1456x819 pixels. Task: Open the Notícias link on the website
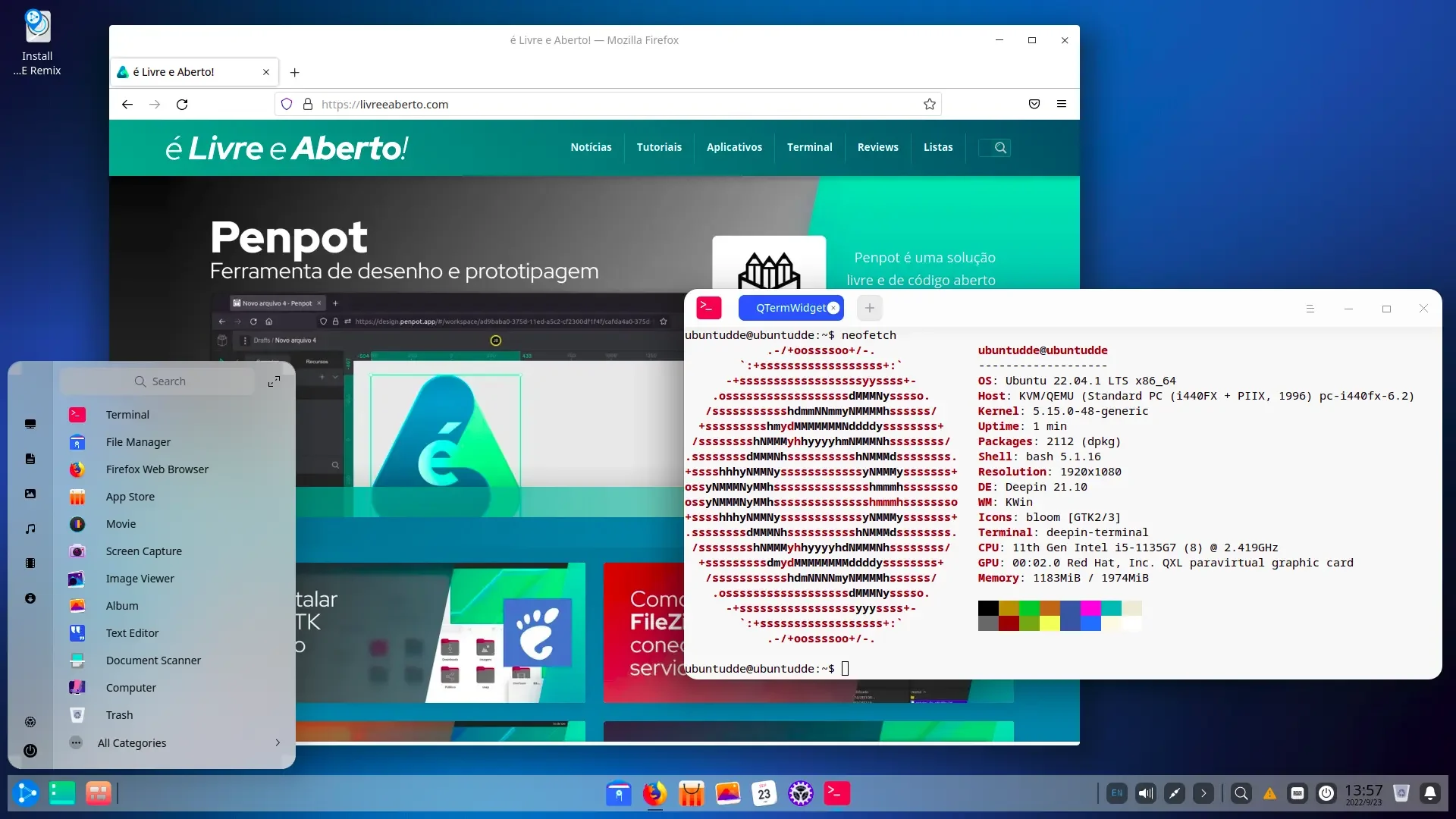[x=591, y=147]
